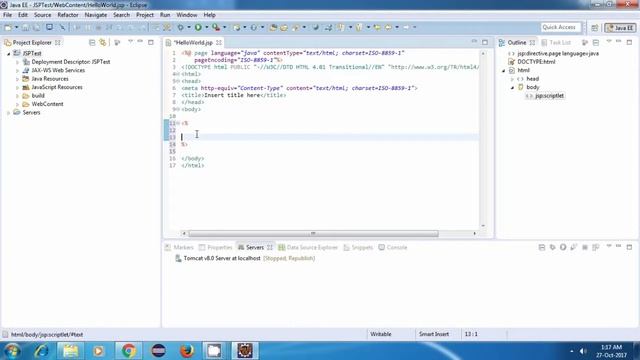Open Windows Start menu
The height and width of the screenshot is (360, 640).
click(x=12, y=351)
